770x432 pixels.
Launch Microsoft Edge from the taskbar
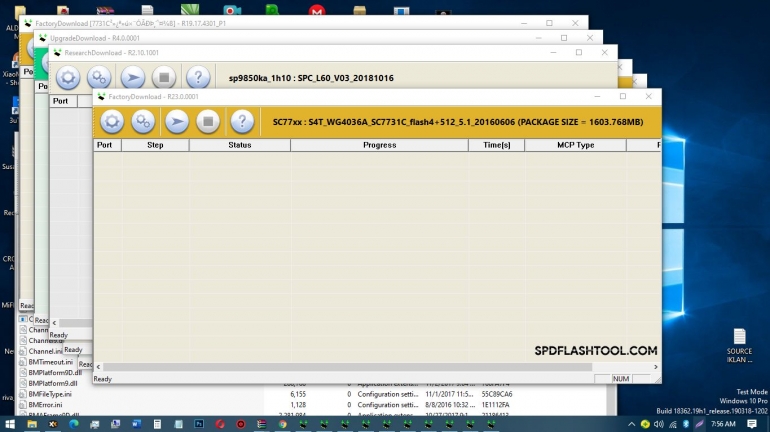coord(74,424)
